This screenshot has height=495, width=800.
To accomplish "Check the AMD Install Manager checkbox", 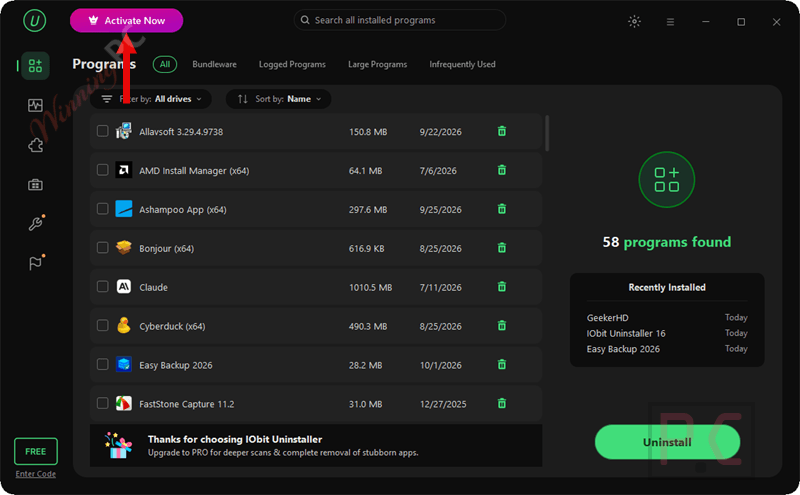I will (x=103, y=170).
